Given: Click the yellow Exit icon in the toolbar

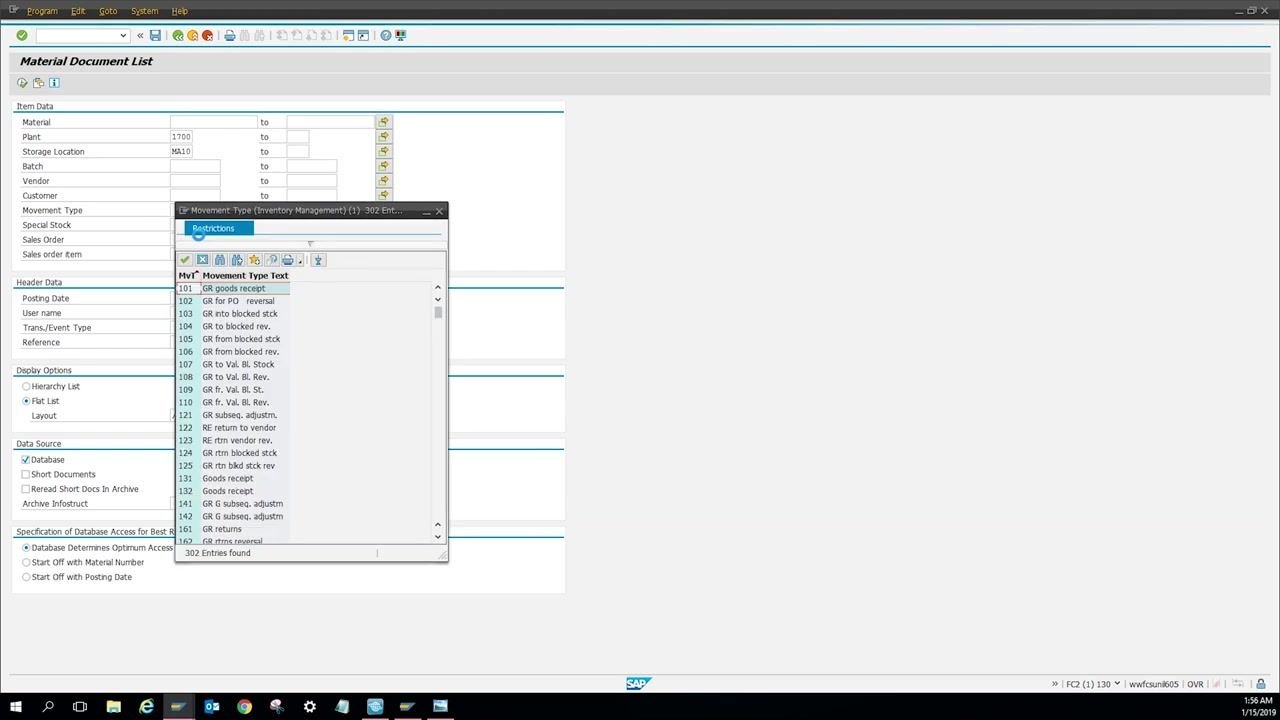Looking at the screenshot, I should pos(193,35).
